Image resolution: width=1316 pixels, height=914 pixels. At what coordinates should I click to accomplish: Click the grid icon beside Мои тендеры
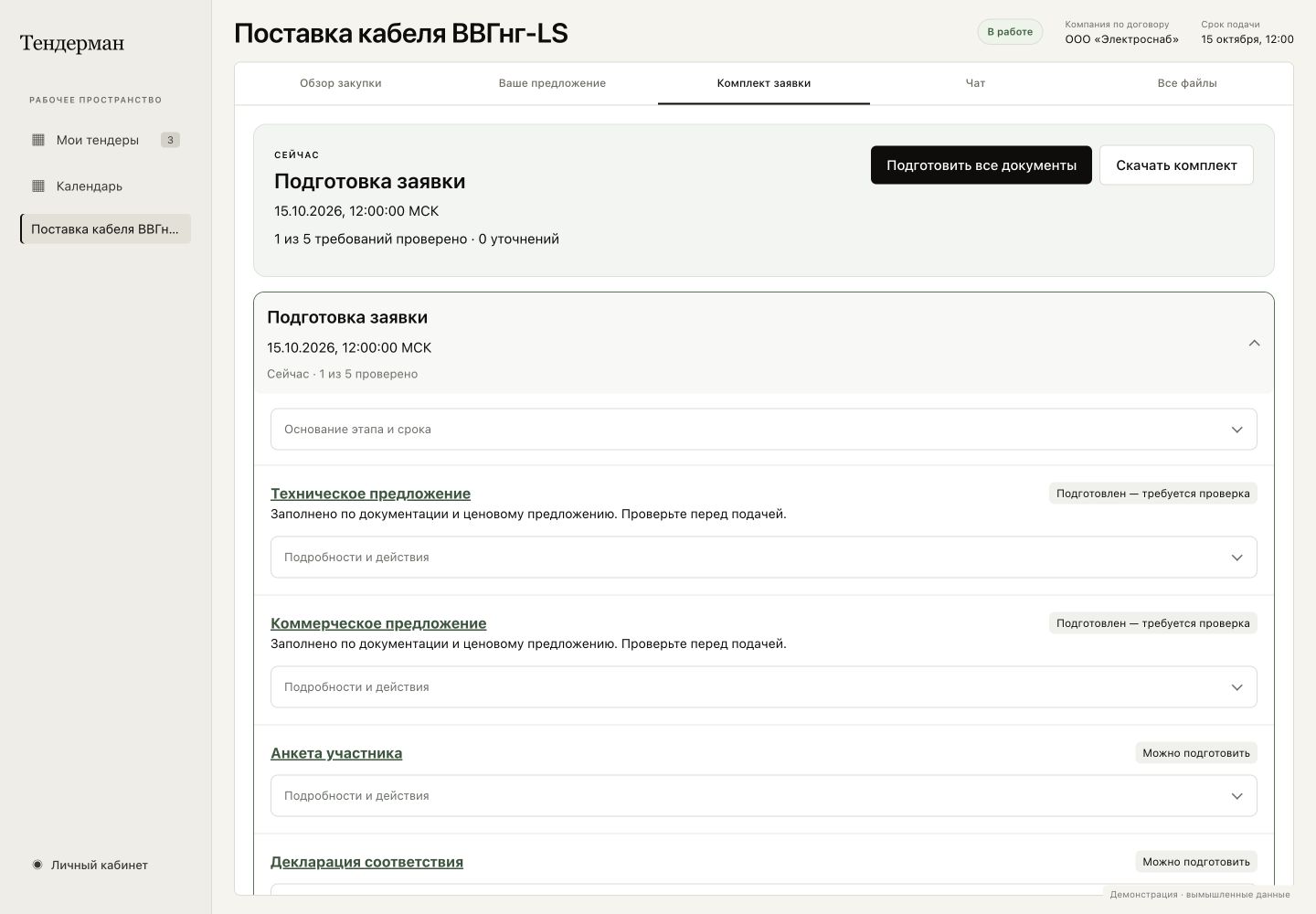point(38,140)
